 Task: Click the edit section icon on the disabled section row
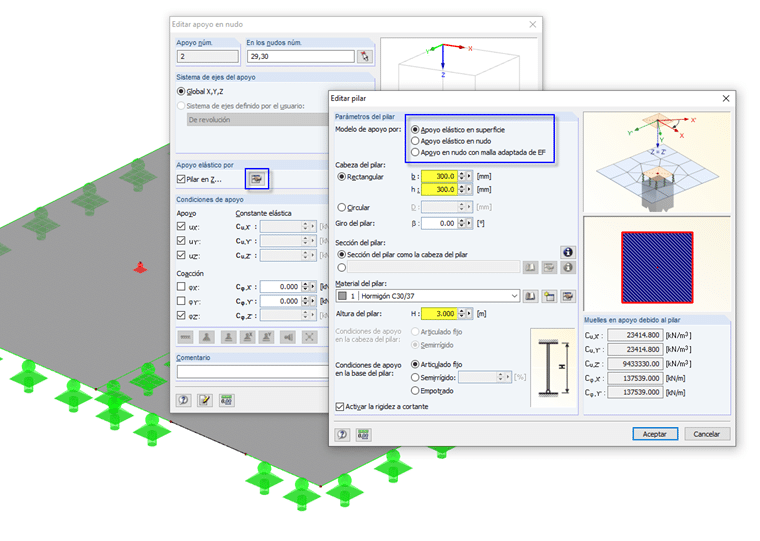point(549,267)
